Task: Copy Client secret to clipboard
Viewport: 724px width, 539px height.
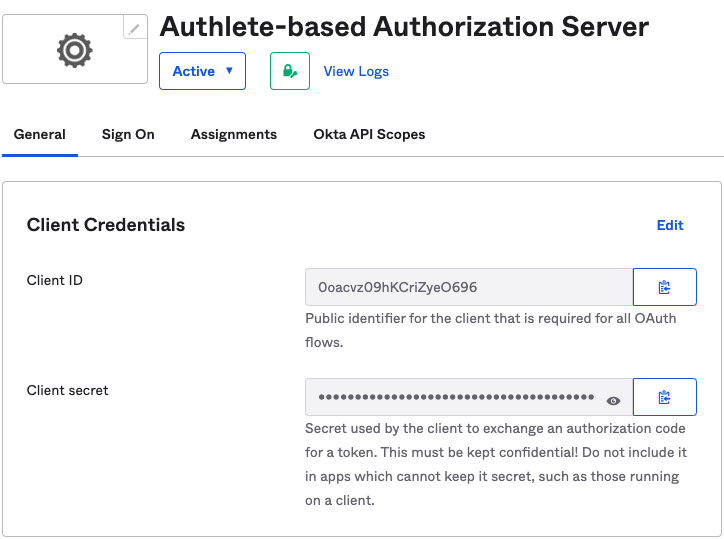Action: [x=664, y=397]
